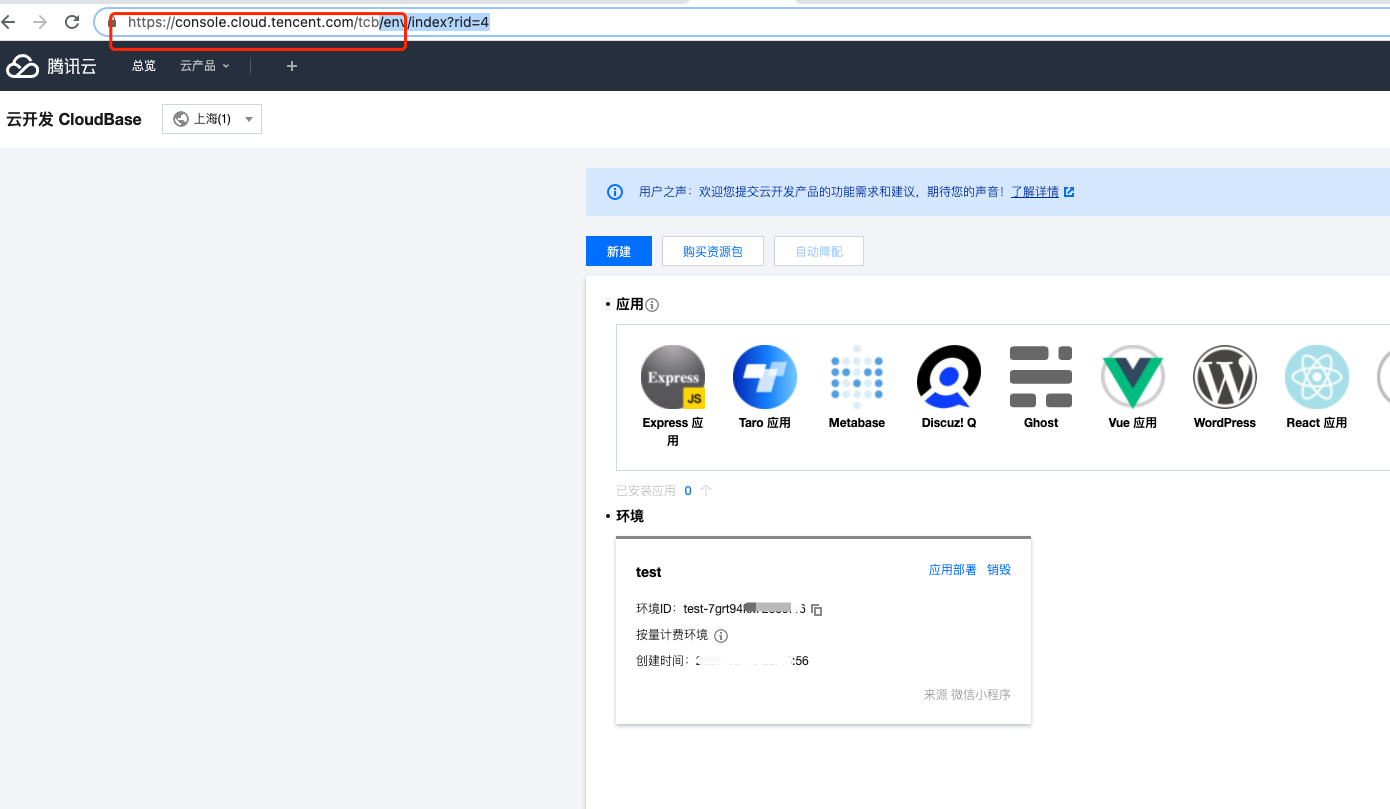Select the Express 应用 icon

pos(673,377)
